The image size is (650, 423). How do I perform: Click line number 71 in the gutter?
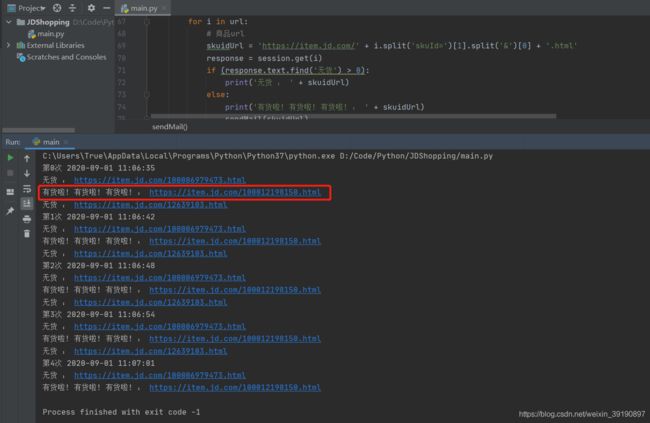point(121,70)
